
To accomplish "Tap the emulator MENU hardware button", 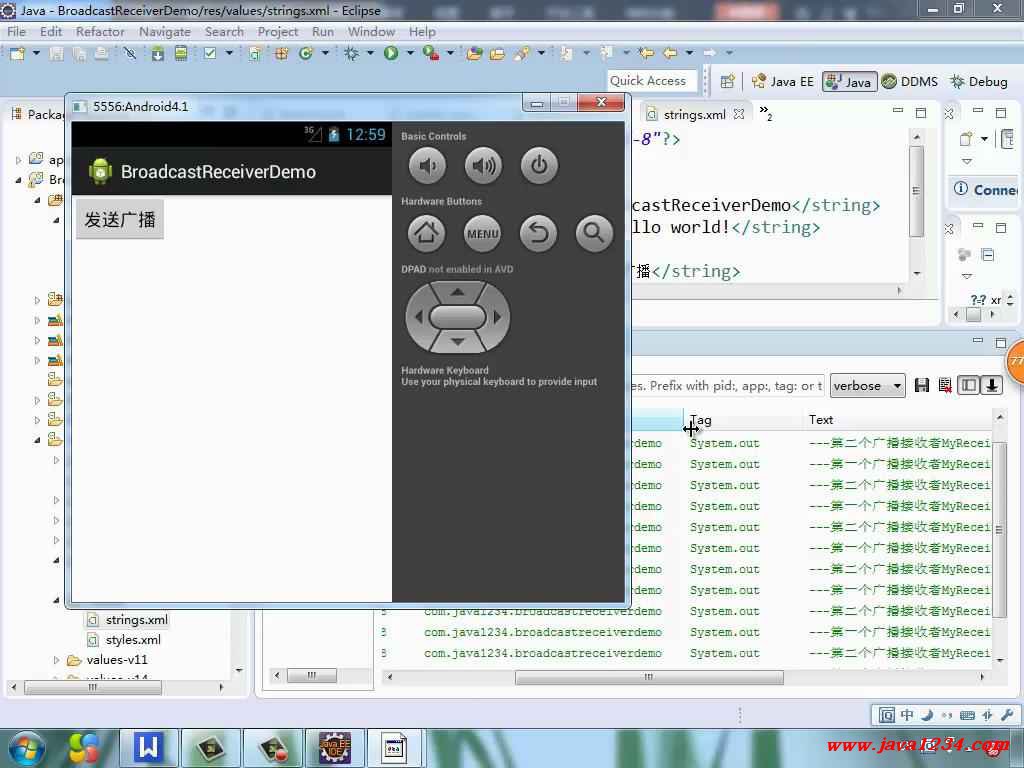I will click(x=483, y=233).
